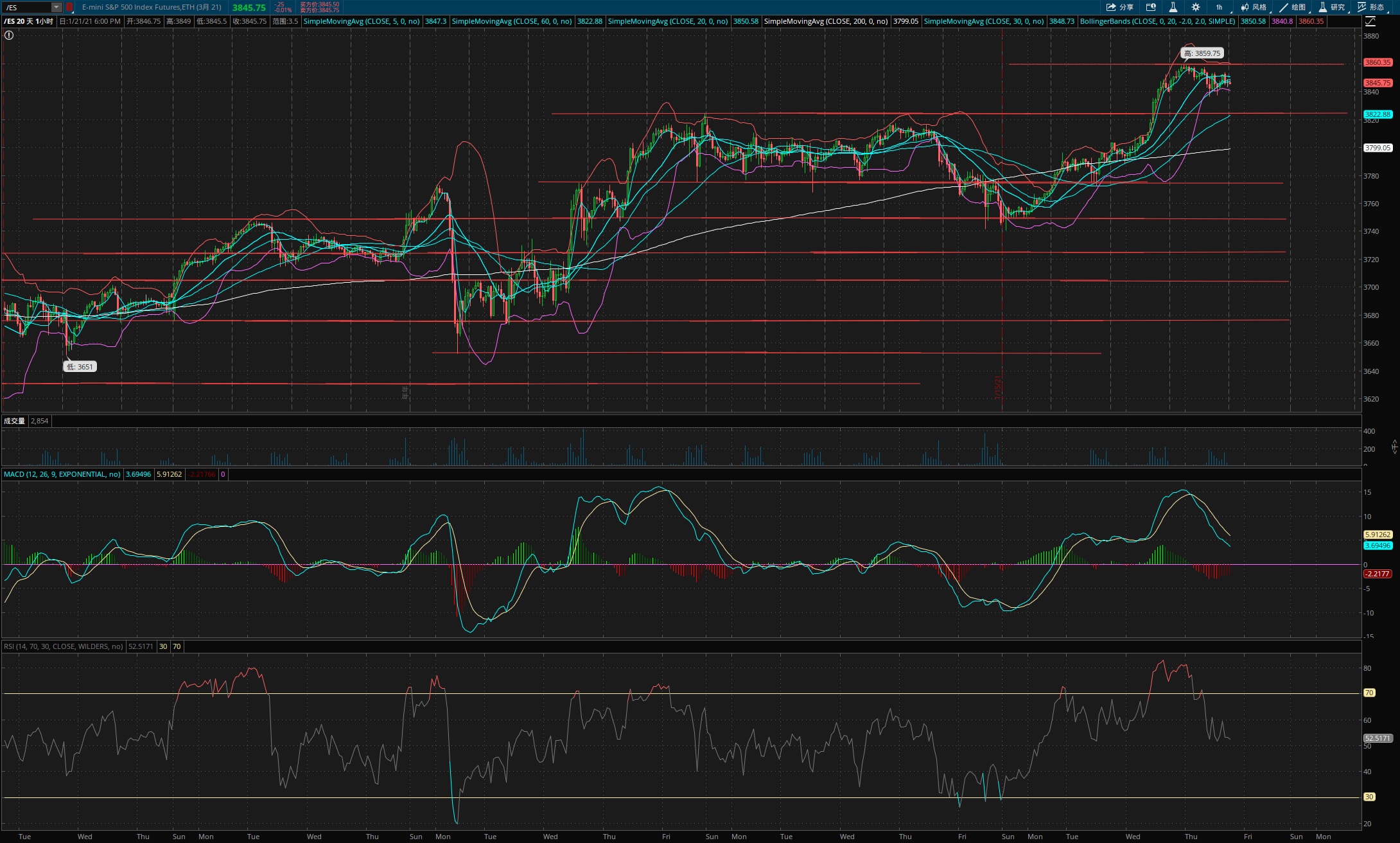Open the 1h timeframe dropdown
The height and width of the screenshot is (843, 1400).
(x=1220, y=7)
